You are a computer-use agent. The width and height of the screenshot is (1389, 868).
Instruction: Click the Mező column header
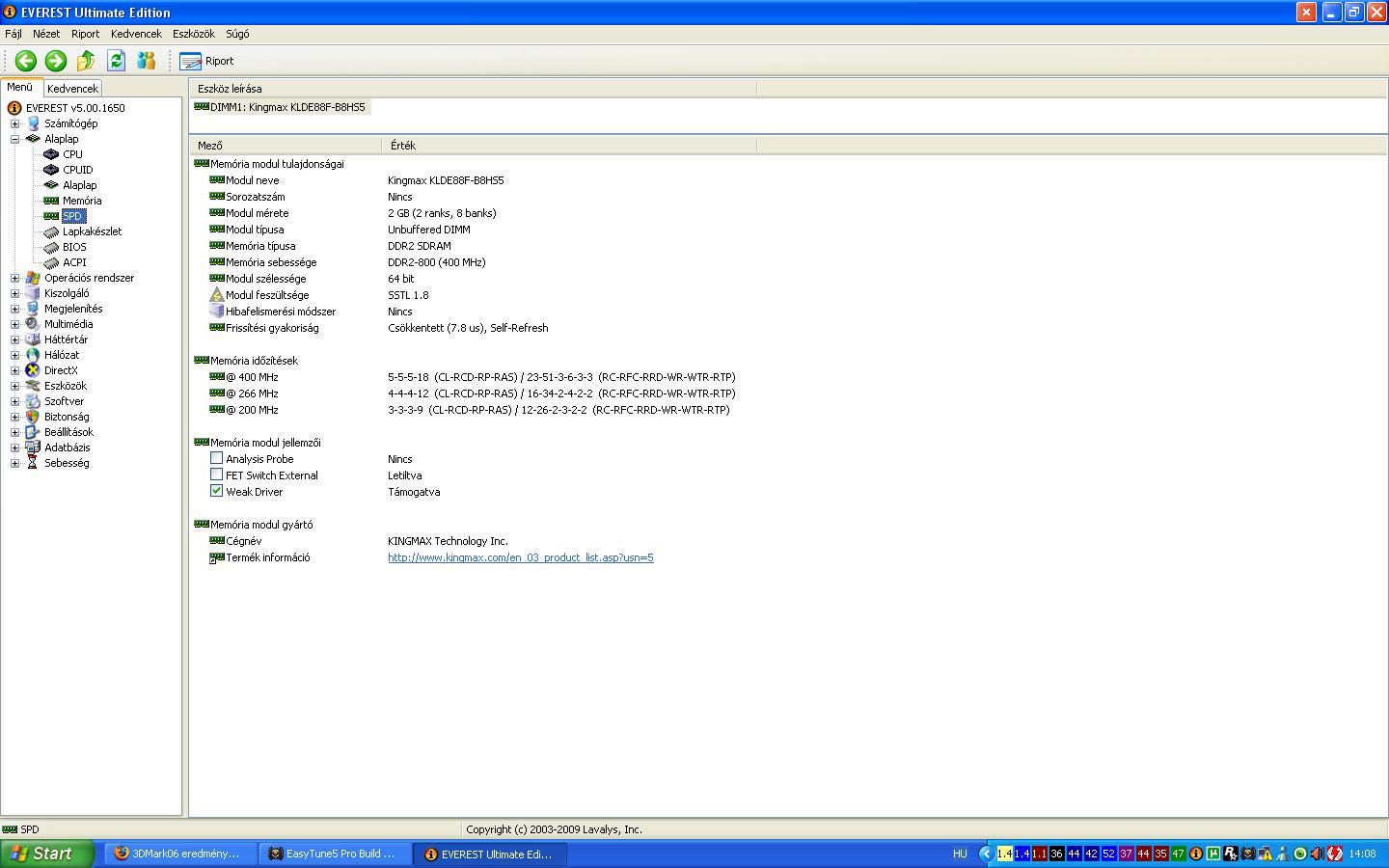286,146
